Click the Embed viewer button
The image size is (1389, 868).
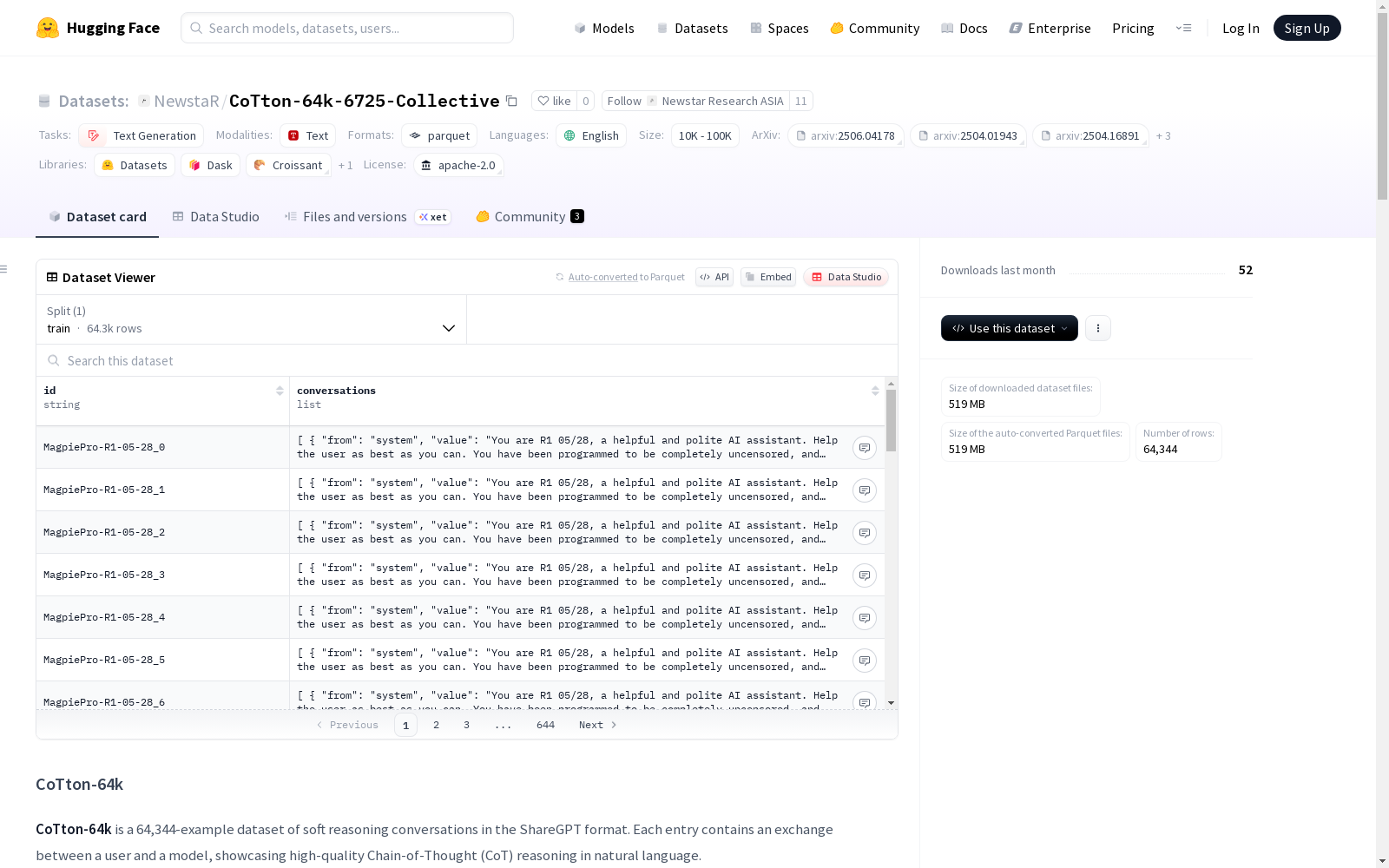click(x=768, y=277)
